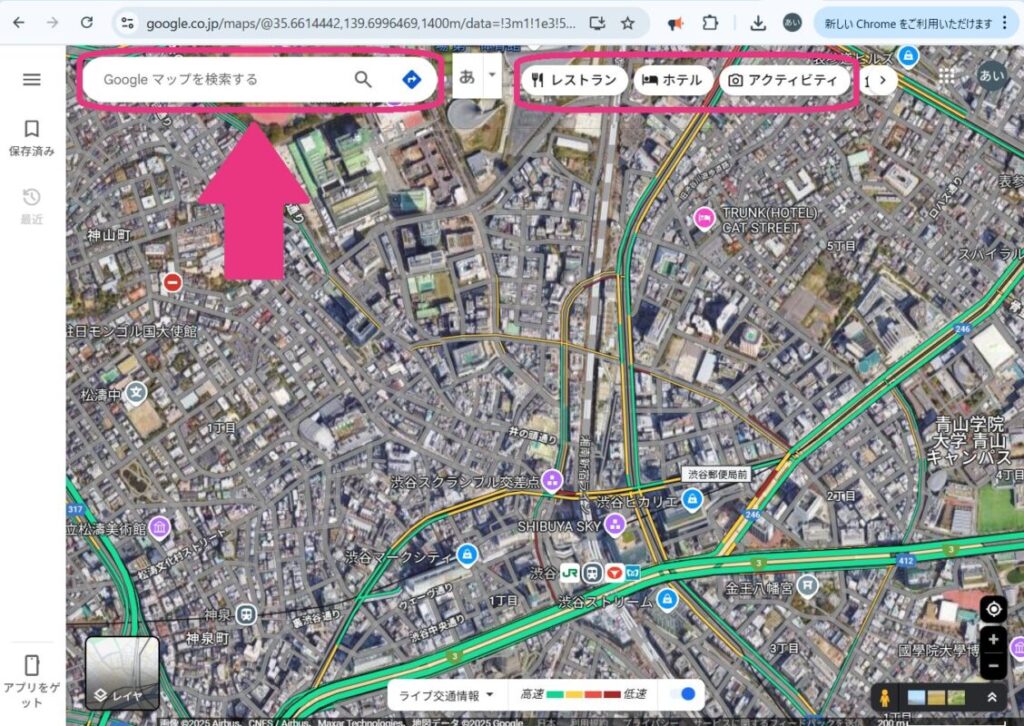Screen dimensions: 1024x726
Task: Click the JR logo at 渋谷 station
Action: point(569,573)
